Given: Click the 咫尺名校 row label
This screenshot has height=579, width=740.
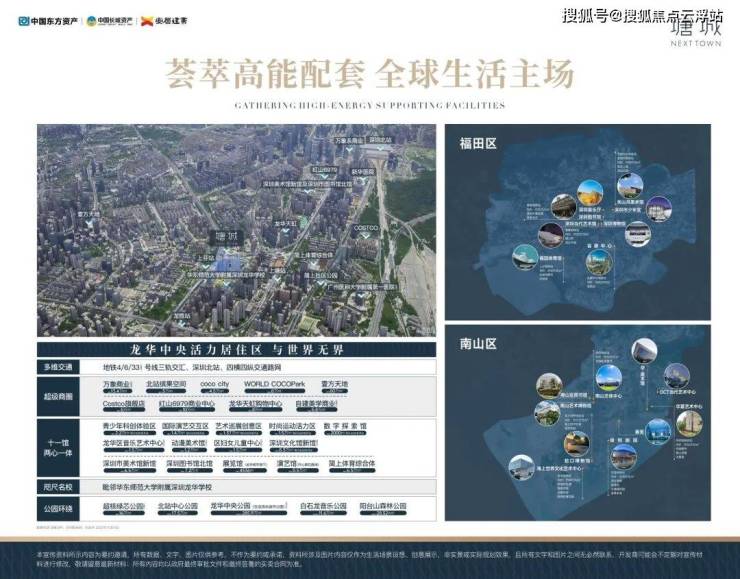Looking at the screenshot, I should coord(58,487).
